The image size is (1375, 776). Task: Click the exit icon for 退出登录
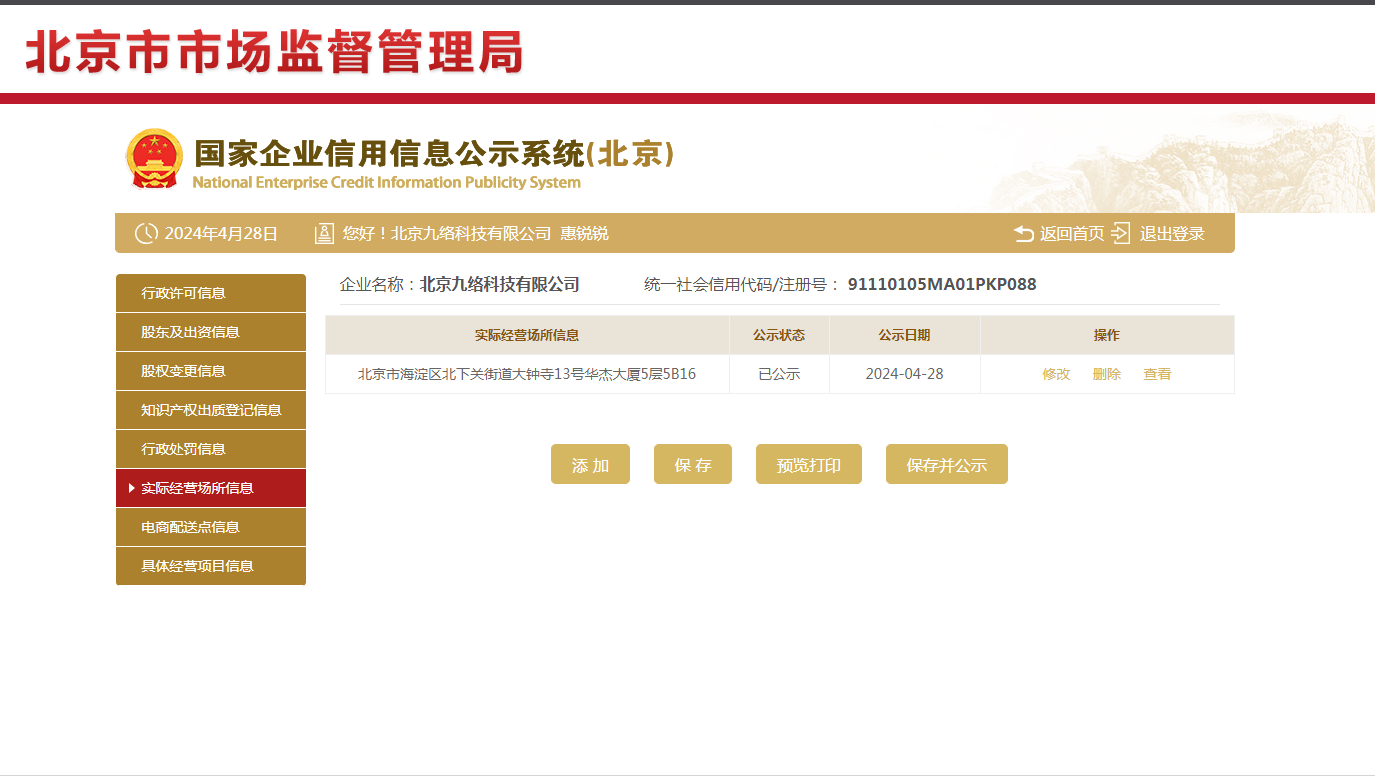coord(1120,233)
